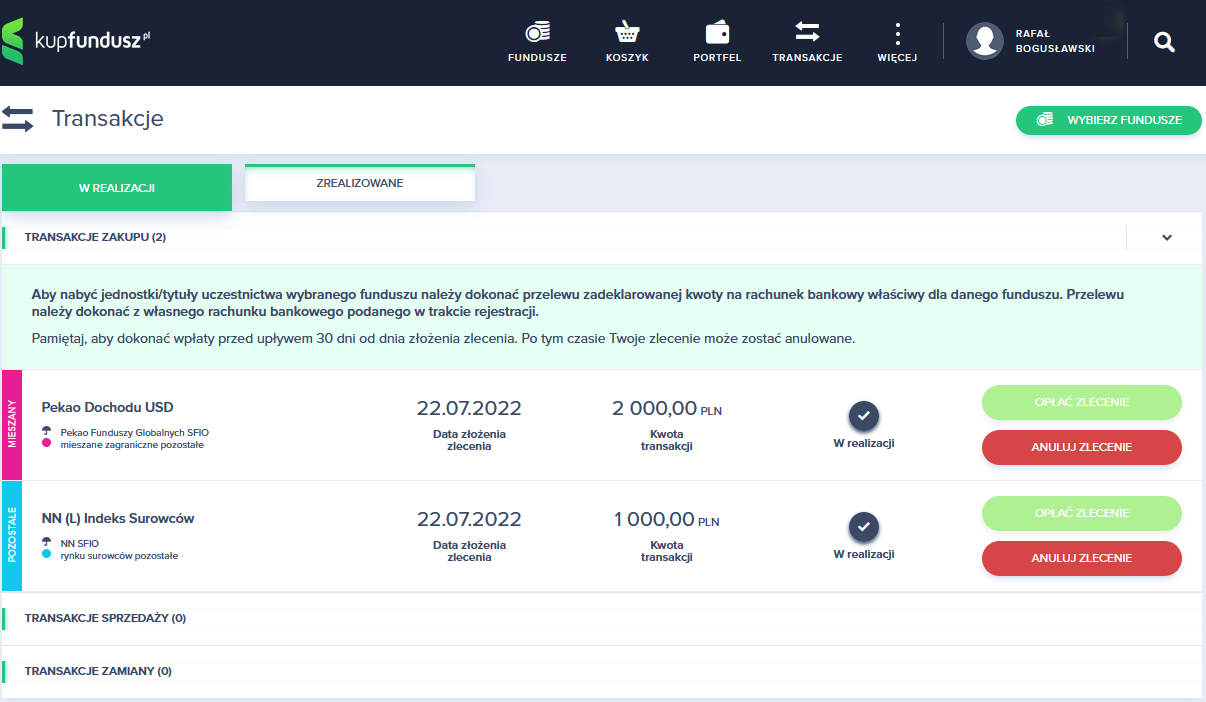This screenshot has width=1206, height=702.
Task: Cancel the Pekao Dochodu USD order
Action: click(1082, 447)
